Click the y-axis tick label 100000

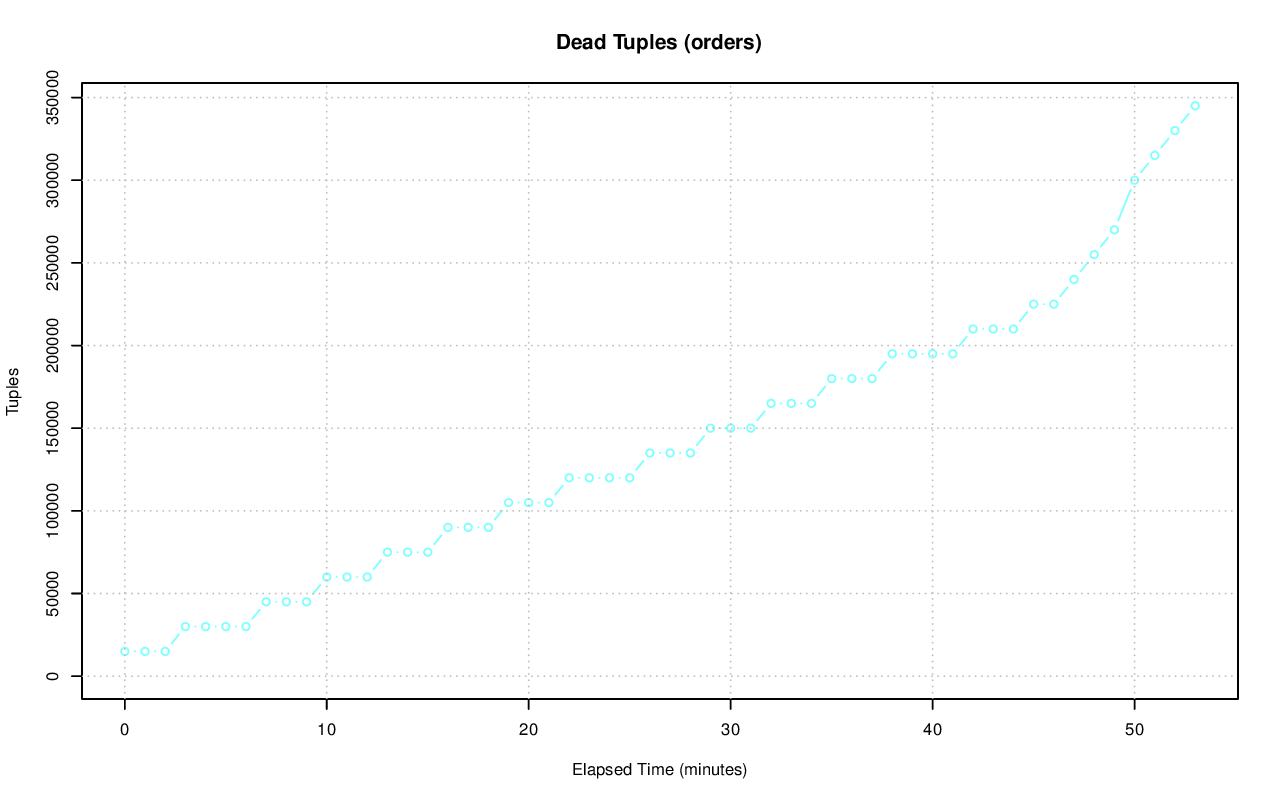[54, 511]
